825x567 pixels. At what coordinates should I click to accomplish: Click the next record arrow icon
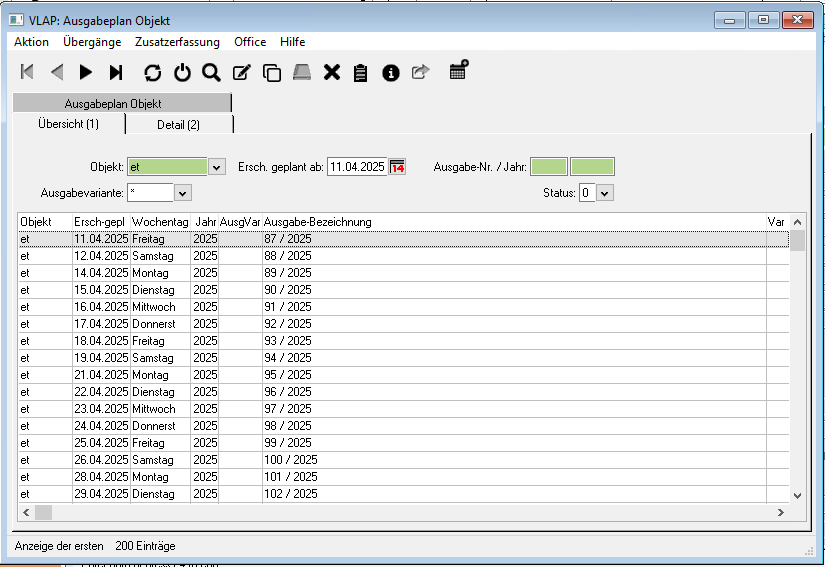pyautogui.click(x=86, y=72)
